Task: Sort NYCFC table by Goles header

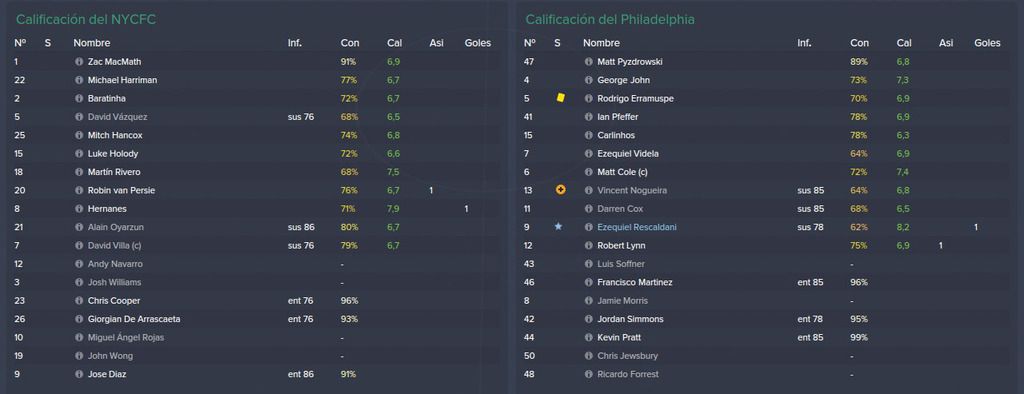Action: 477,43
